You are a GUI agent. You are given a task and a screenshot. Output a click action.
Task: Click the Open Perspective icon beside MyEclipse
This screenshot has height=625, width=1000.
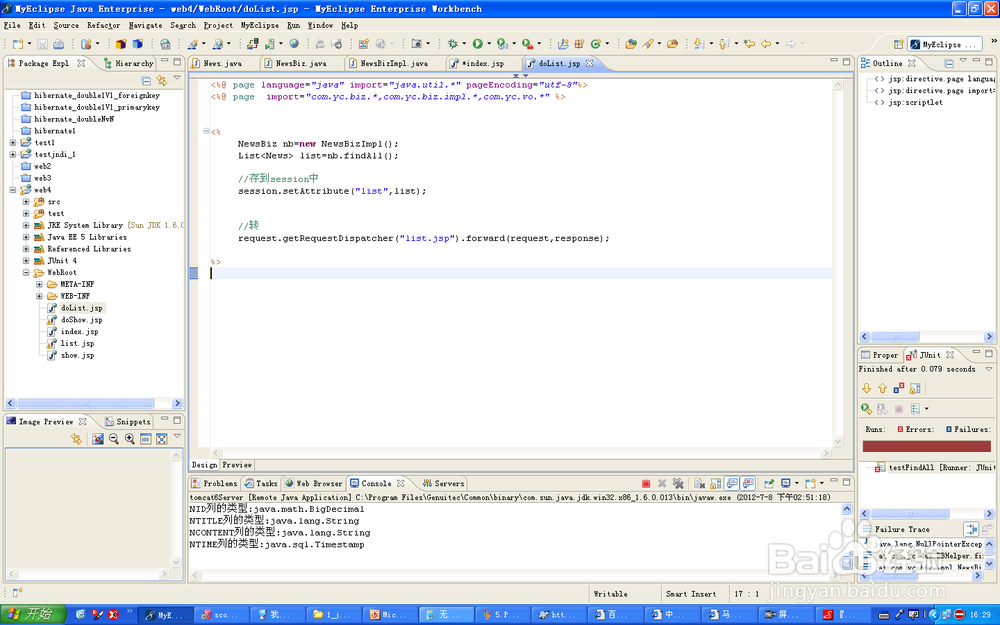(x=899, y=44)
